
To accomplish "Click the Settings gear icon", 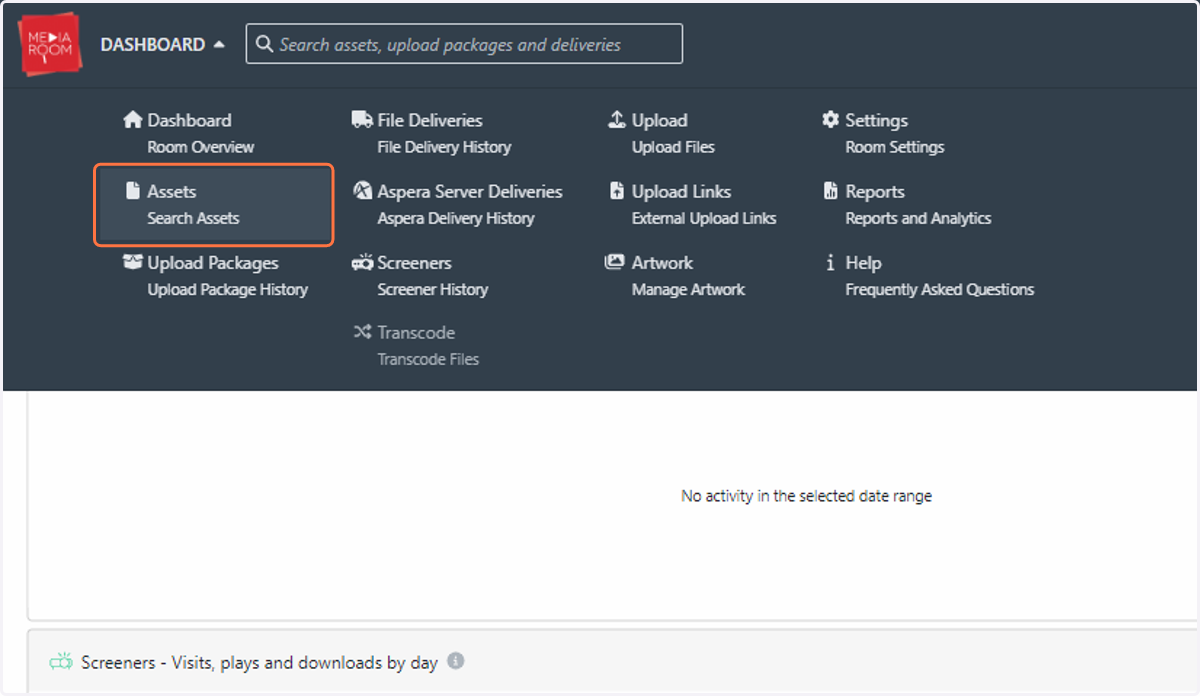I will click(x=830, y=120).
